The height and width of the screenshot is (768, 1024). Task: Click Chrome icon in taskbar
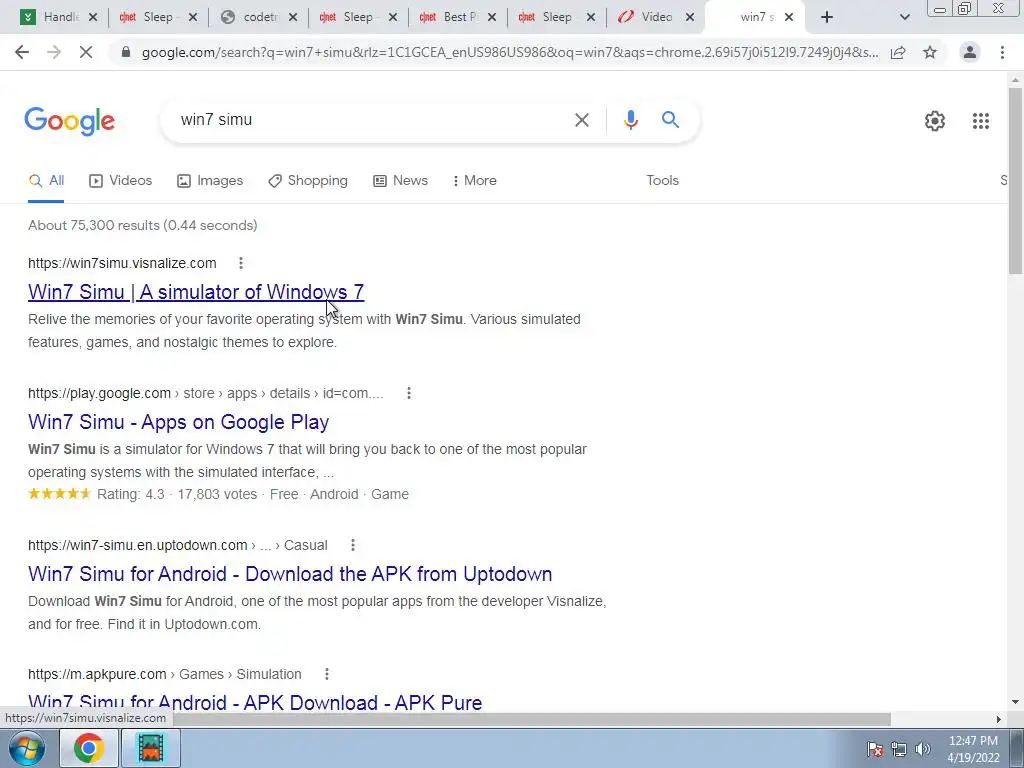pyautogui.click(x=89, y=748)
